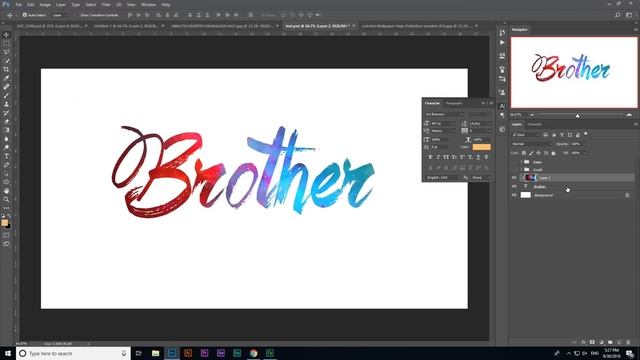Image resolution: width=640 pixels, height=360 pixels.
Task: Open the English: USA language dropdown
Action: (443, 178)
